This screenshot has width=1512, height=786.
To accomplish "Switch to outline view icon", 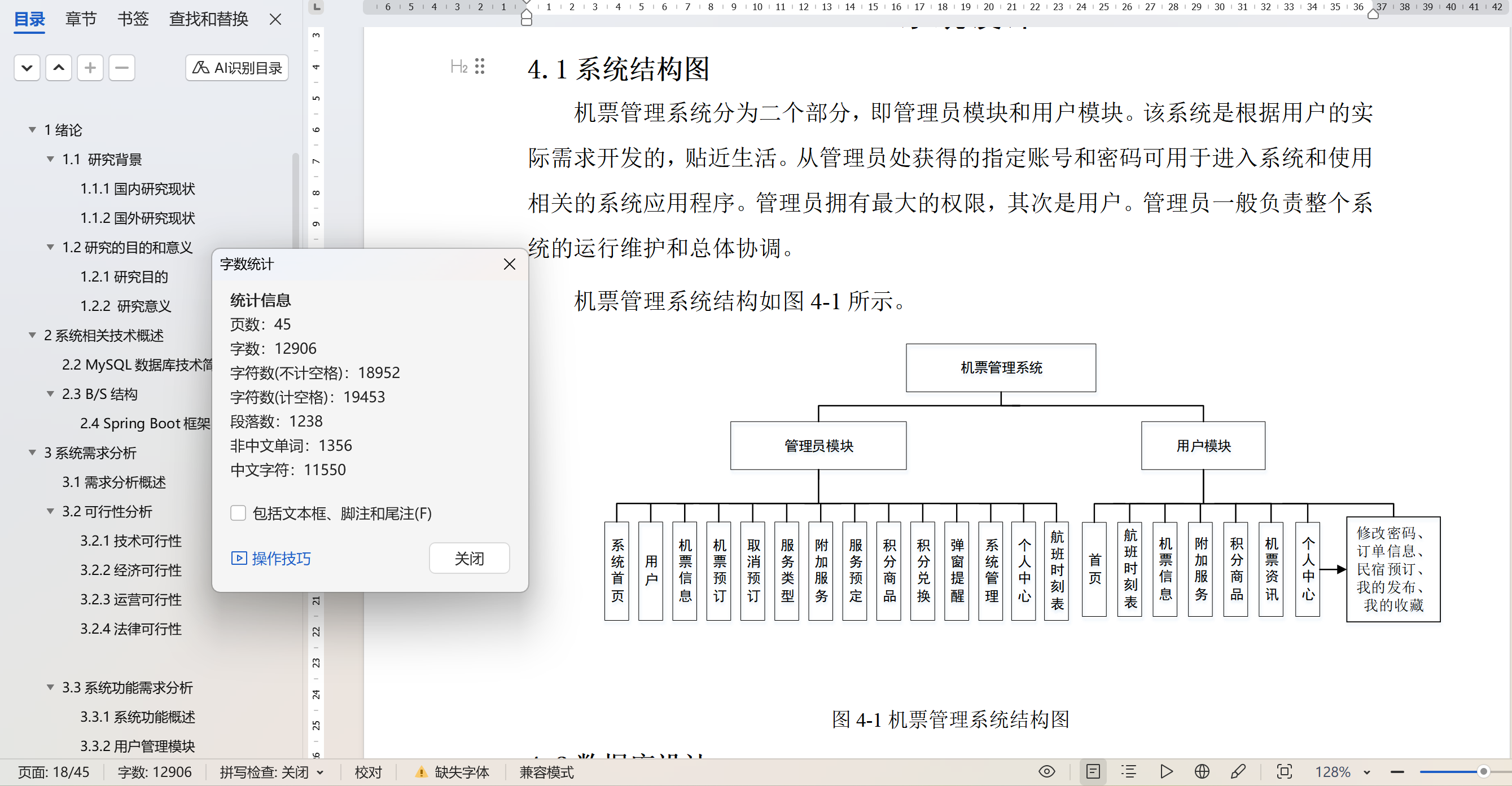I will click(x=1128, y=771).
